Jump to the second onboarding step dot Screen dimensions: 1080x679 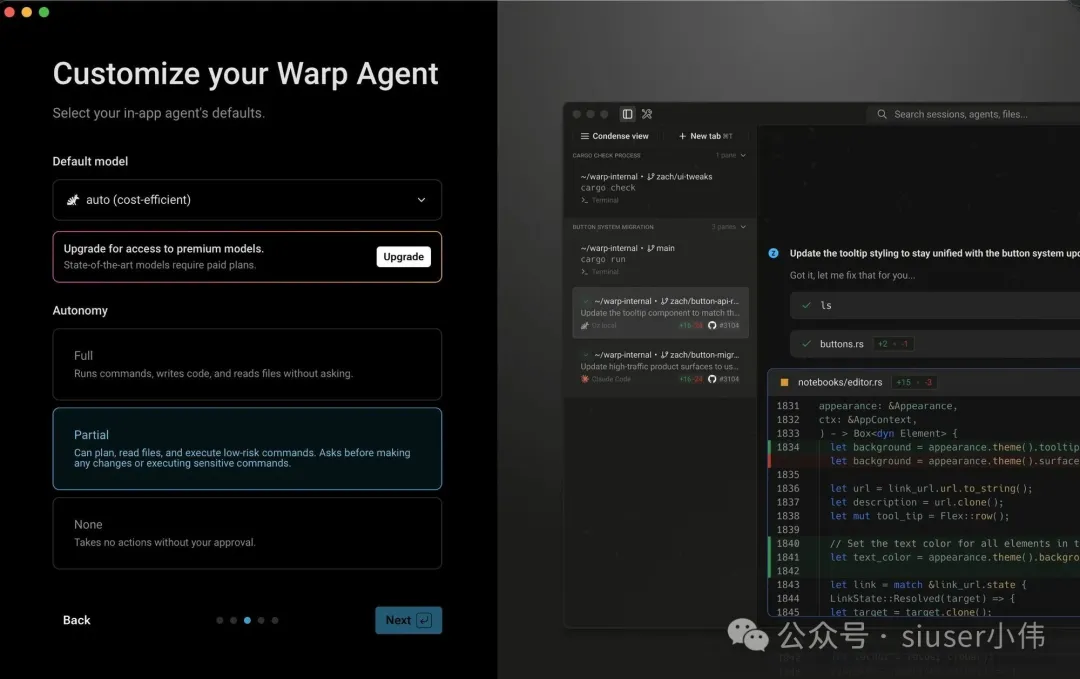pyautogui.click(x=233, y=620)
